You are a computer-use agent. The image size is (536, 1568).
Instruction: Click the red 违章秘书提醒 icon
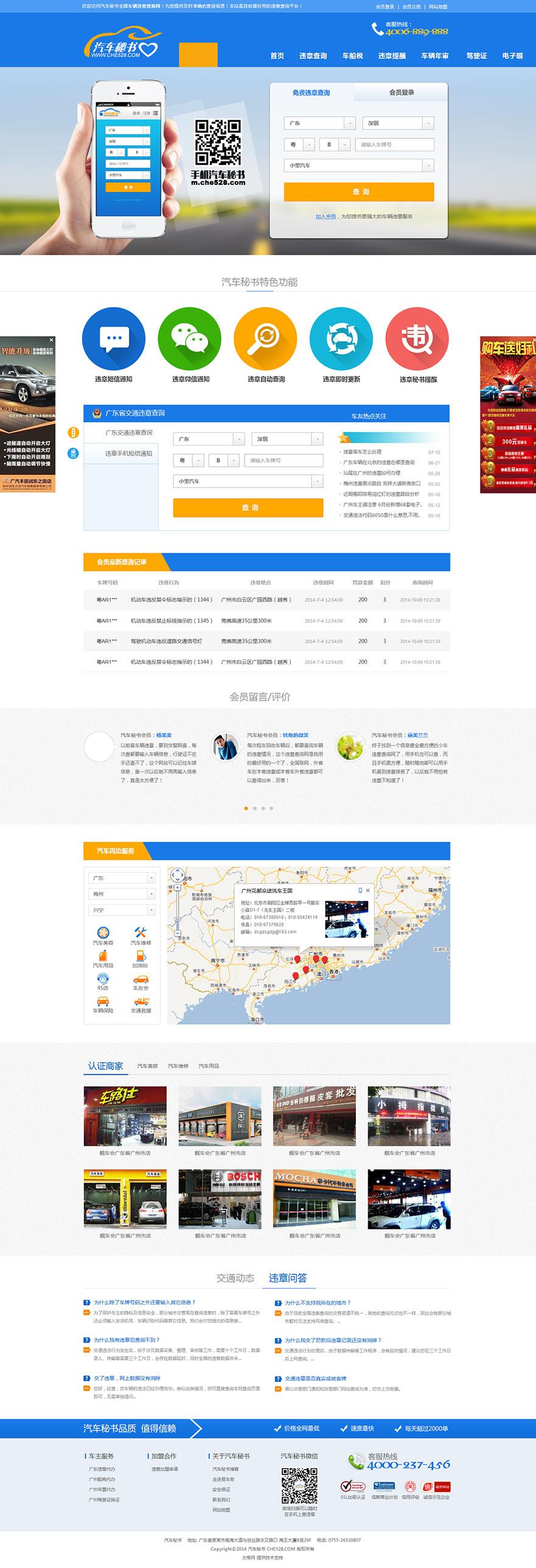pos(417,339)
